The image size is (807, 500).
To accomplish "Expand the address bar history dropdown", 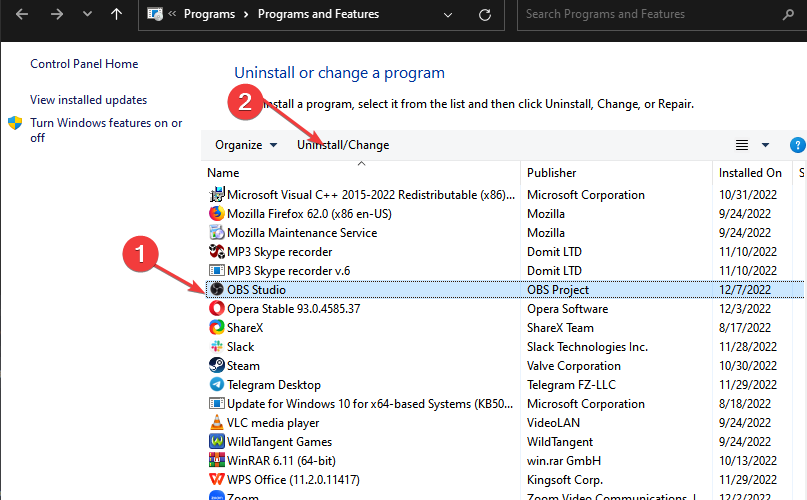I will pos(448,15).
